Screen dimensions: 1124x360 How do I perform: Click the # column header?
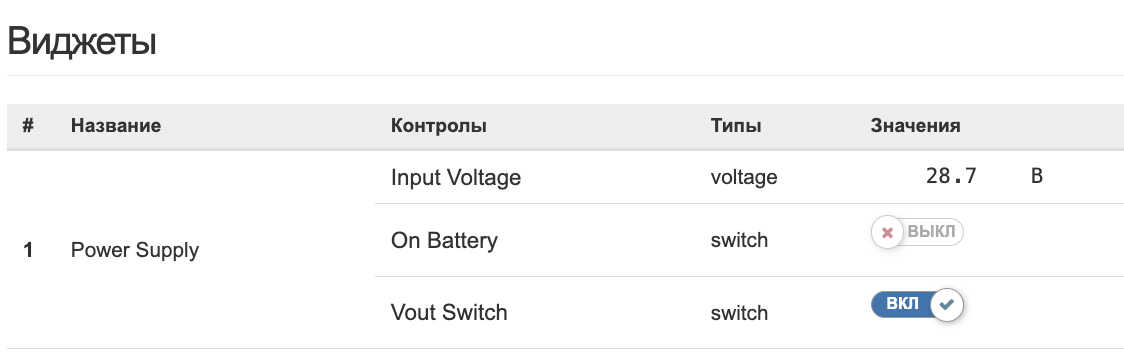(28, 125)
